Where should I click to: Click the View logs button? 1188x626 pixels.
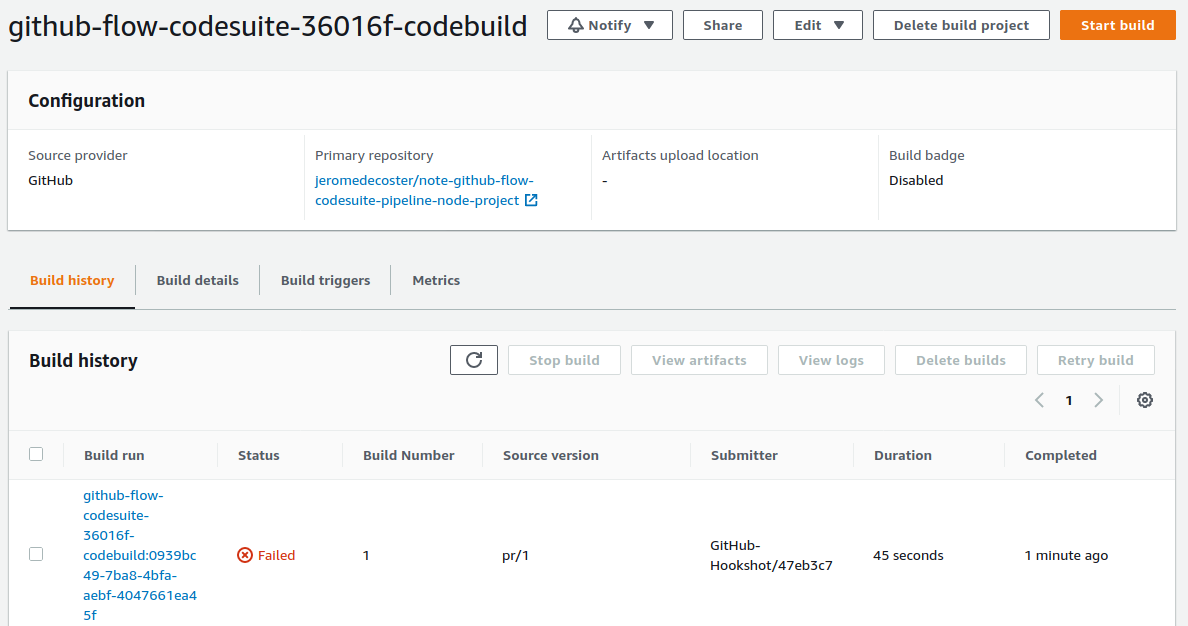click(x=831, y=360)
